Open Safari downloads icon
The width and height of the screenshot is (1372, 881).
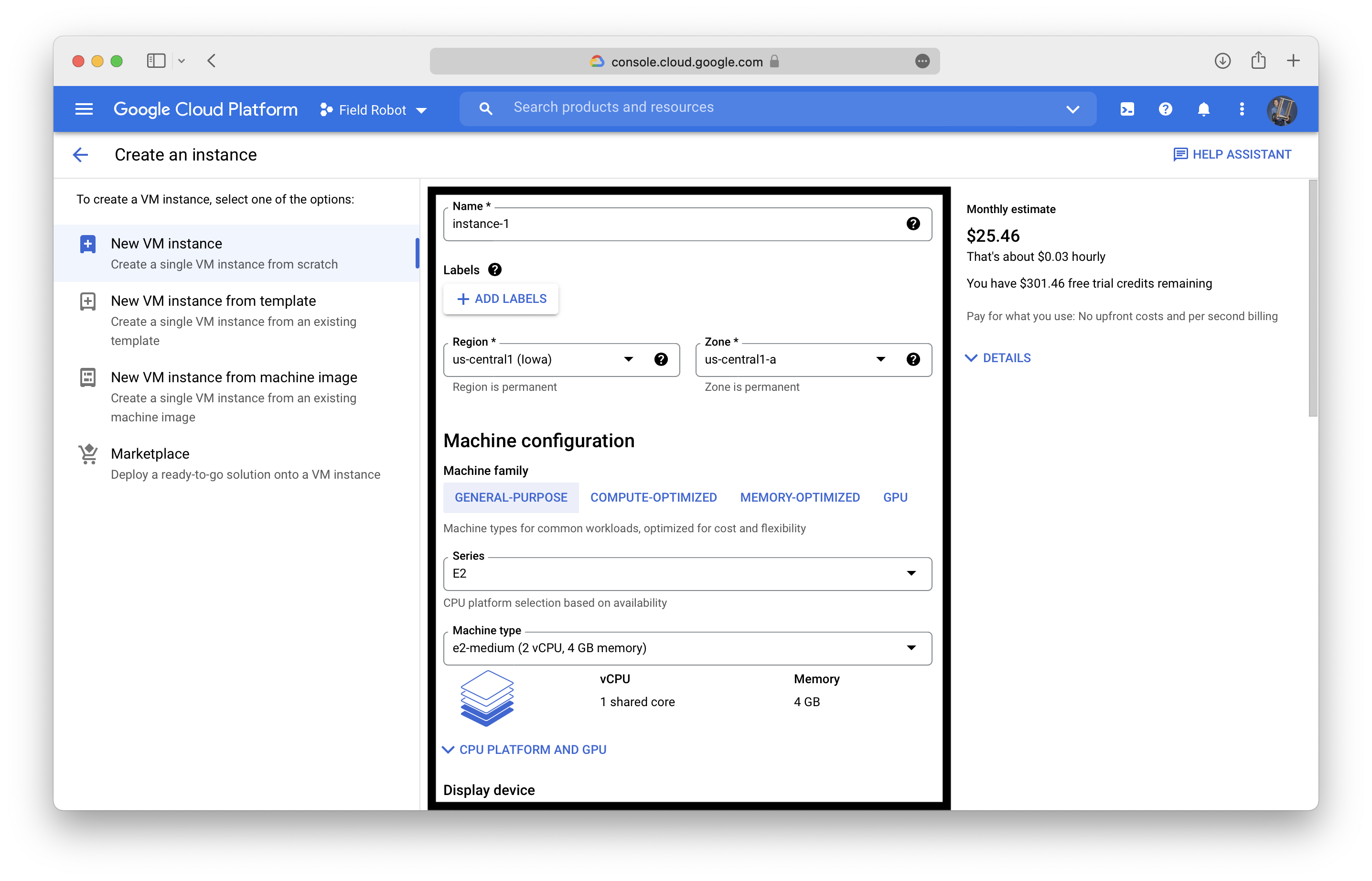click(x=1222, y=61)
